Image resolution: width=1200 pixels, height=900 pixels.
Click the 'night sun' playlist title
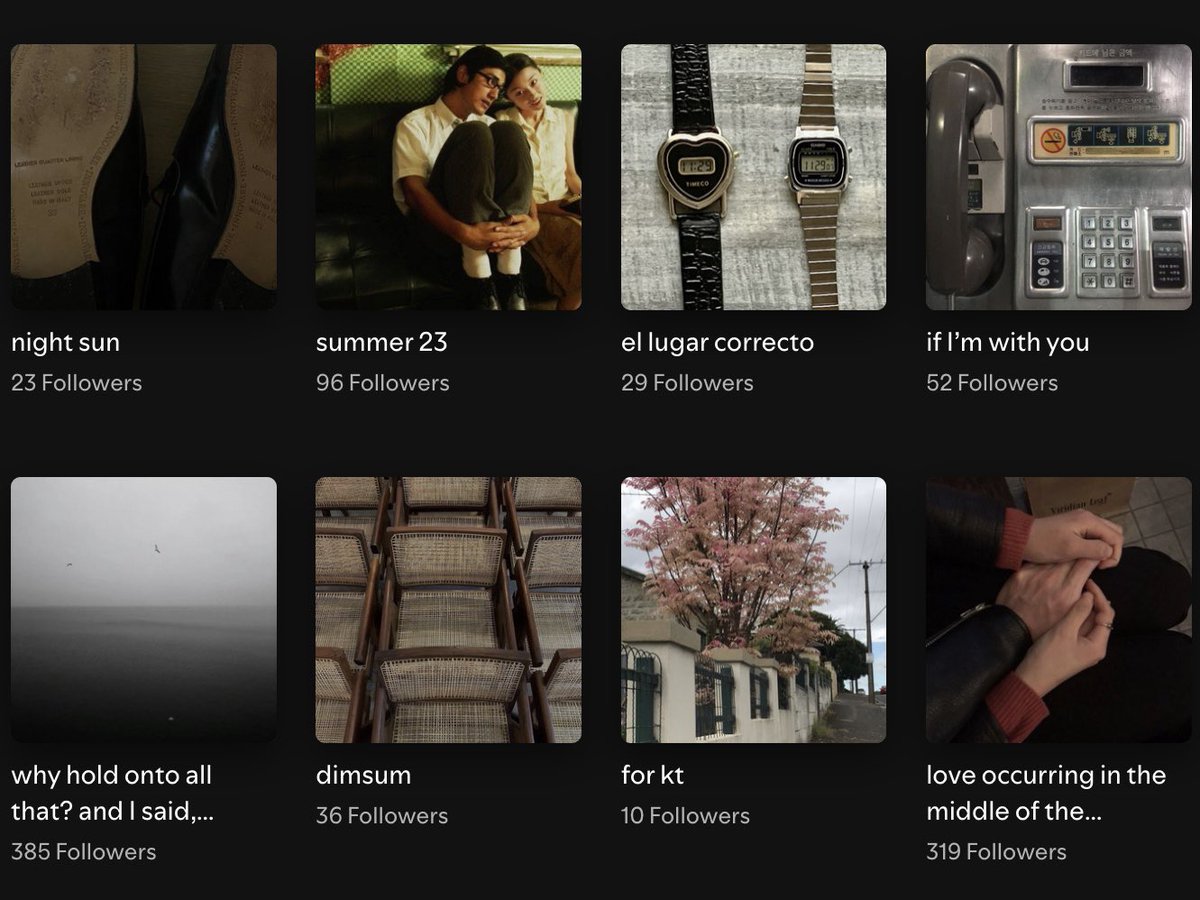click(x=65, y=343)
